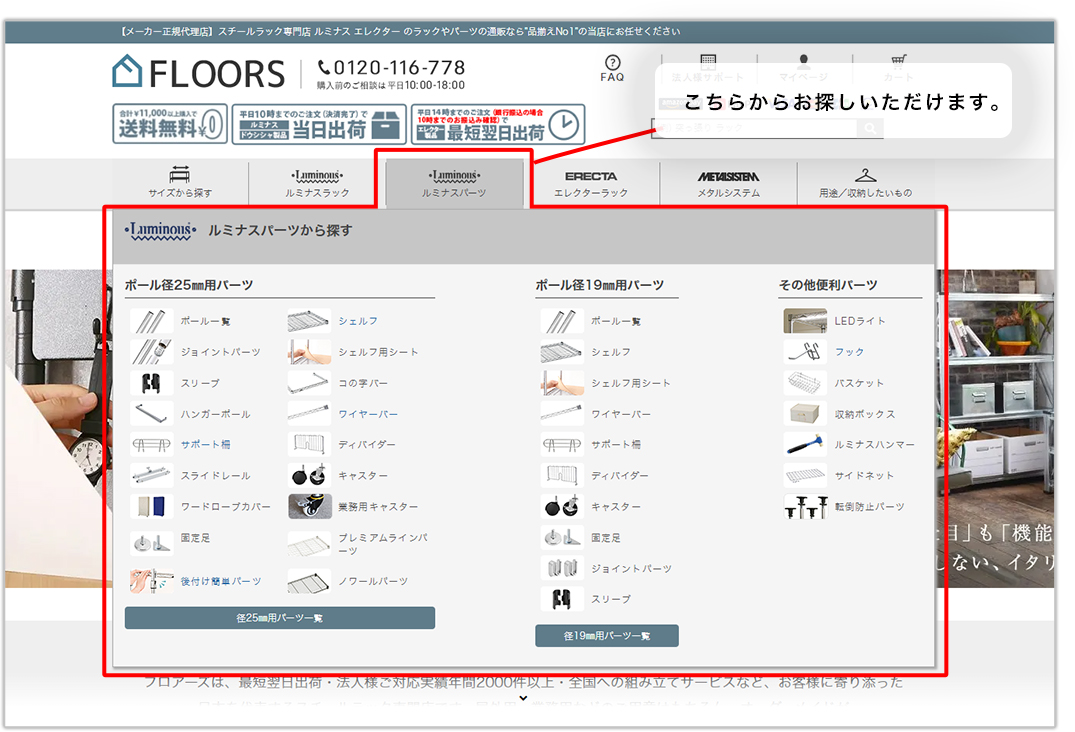Viewport: 1075px width, 732px height.
Task: Click the 19mm サポート柵 icon
Action: click(x=561, y=444)
